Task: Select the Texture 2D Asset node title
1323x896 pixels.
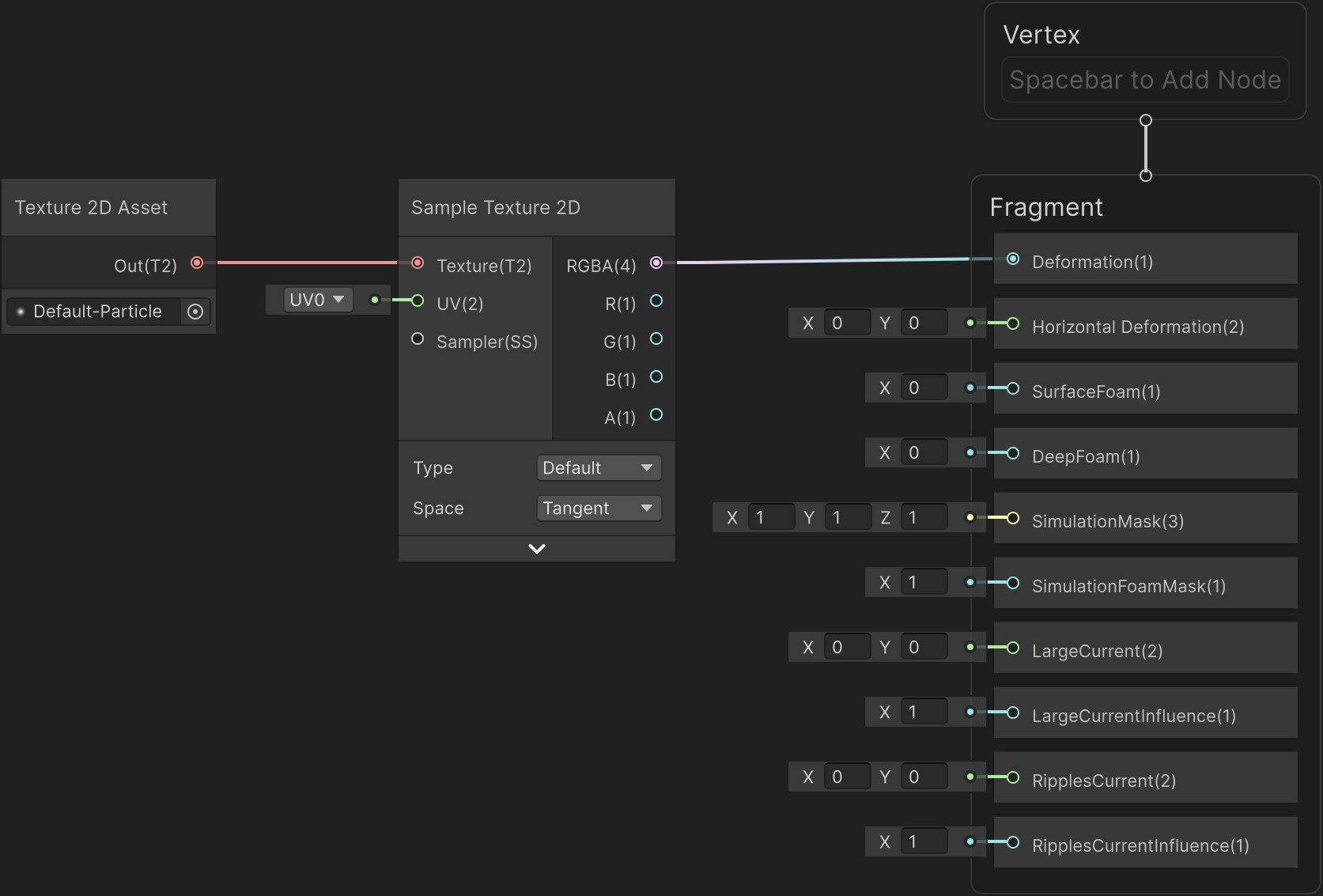Action: pyautogui.click(x=91, y=208)
